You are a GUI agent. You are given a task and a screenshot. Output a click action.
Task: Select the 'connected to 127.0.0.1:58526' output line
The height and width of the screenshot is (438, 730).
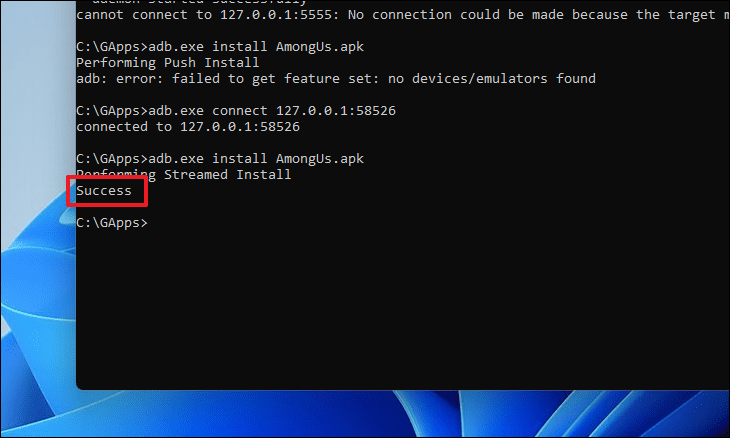(x=188, y=127)
